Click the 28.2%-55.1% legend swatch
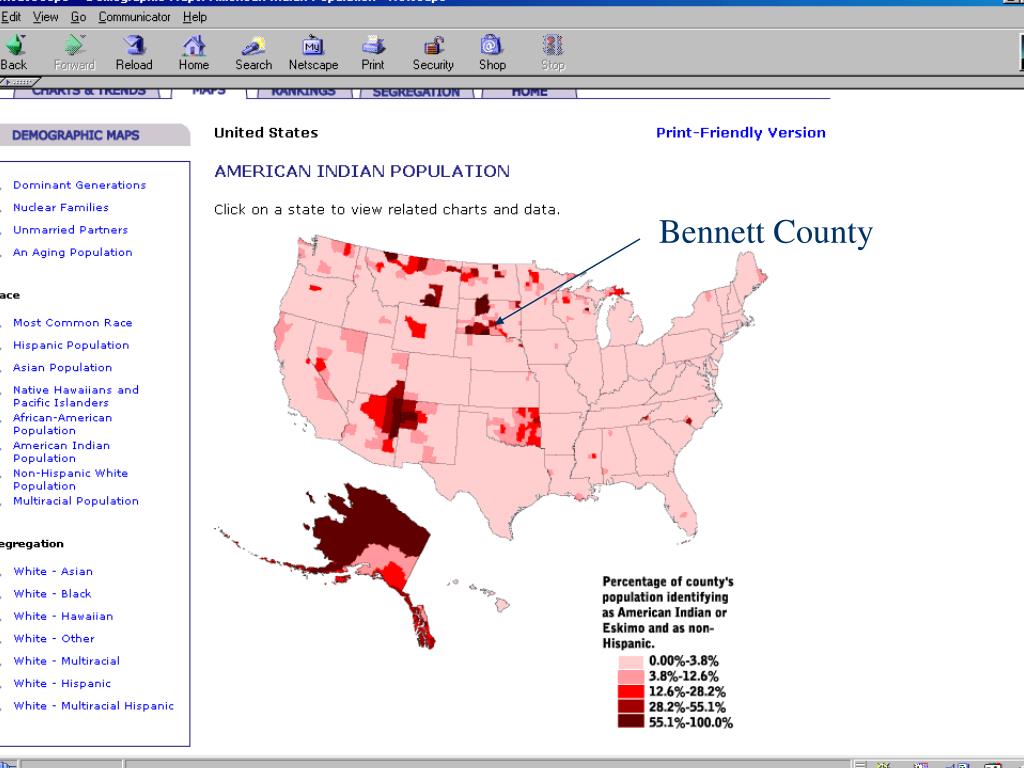Screen dimensions: 1024x768 pyautogui.click(x=631, y=707)
